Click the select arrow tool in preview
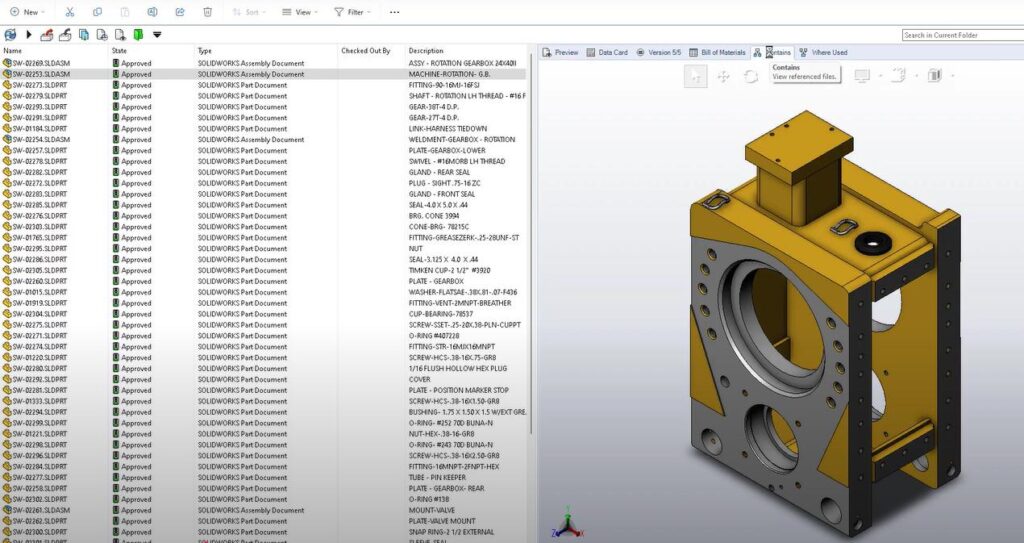Image resolution: width=1024 pixels, height=543 pixels. [x=696, y=76]
